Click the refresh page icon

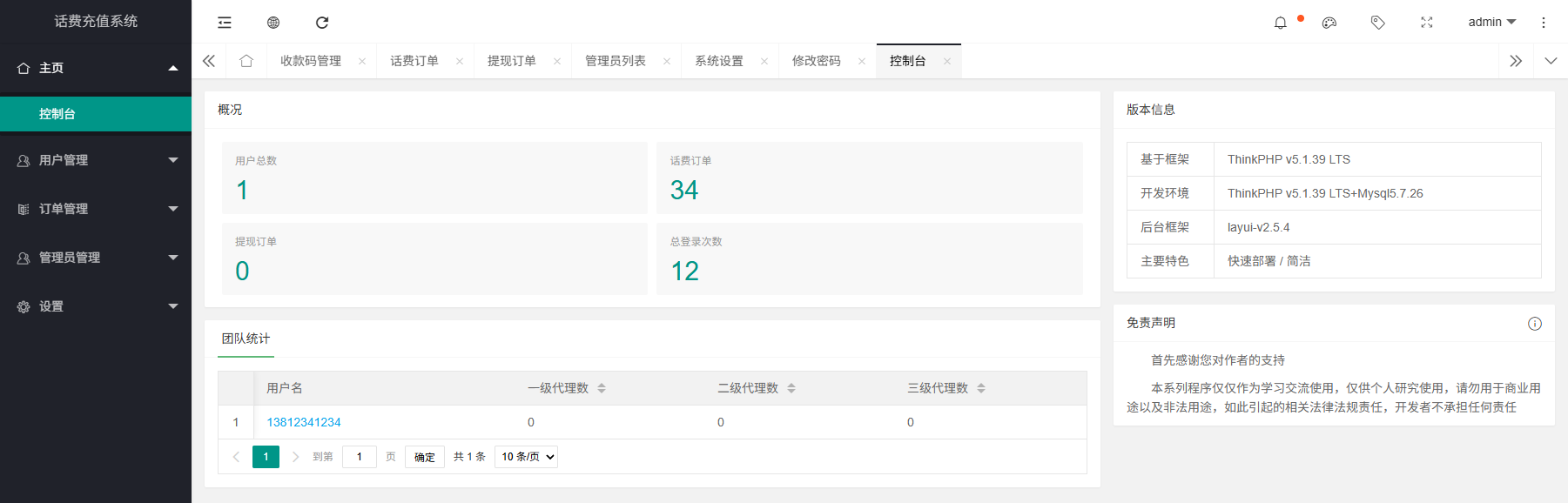pos(322,23)
